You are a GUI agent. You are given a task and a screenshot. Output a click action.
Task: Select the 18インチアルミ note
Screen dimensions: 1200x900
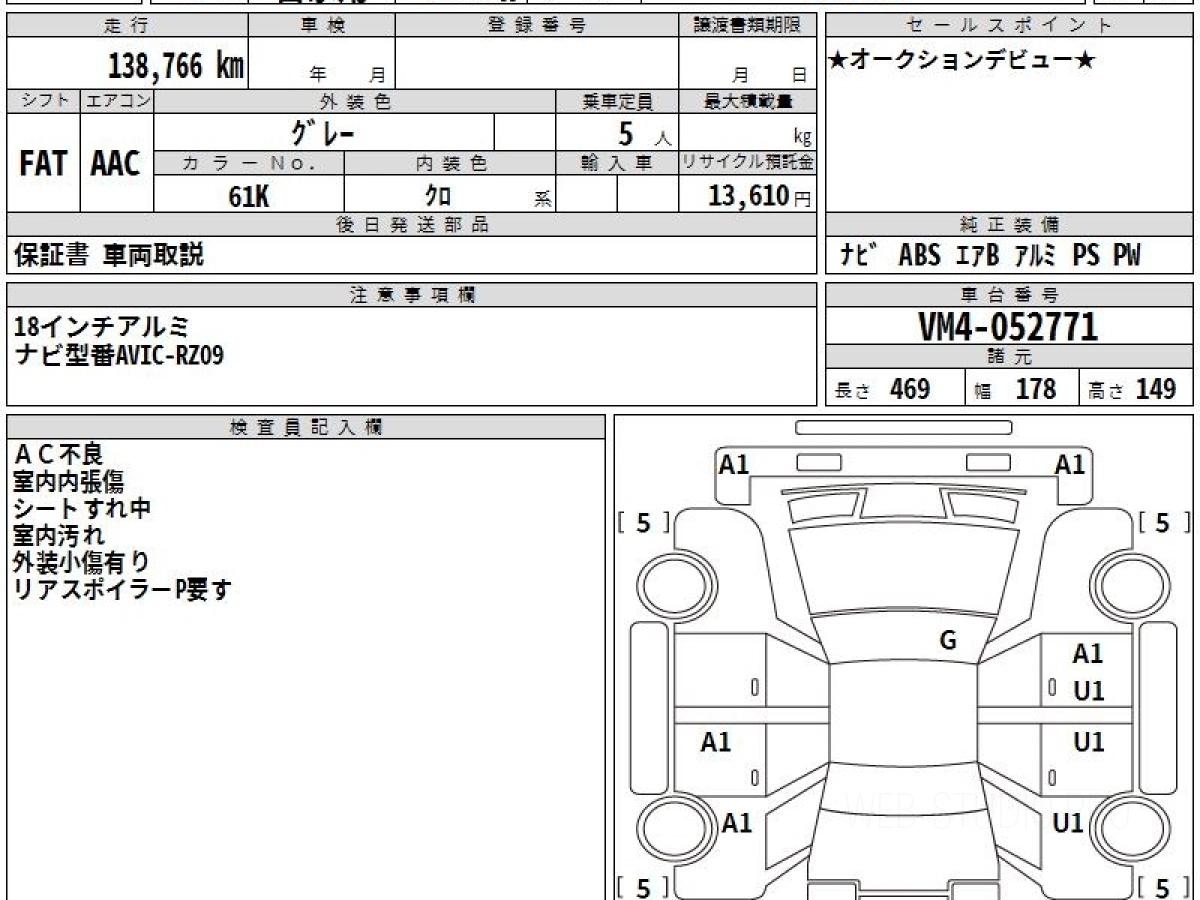(102, 327)
